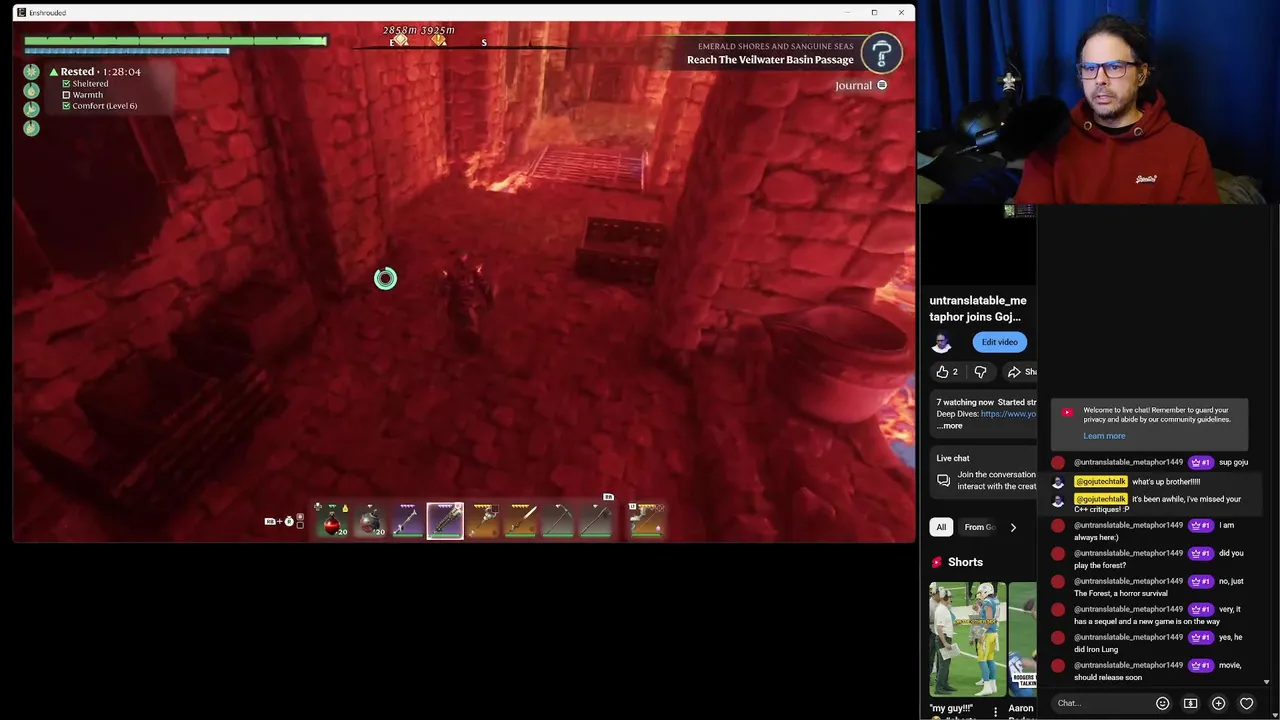Select the fifth hotbar slot with golden wand
1280x720 pixels.
pyautogui.click(x=483, y=520)
